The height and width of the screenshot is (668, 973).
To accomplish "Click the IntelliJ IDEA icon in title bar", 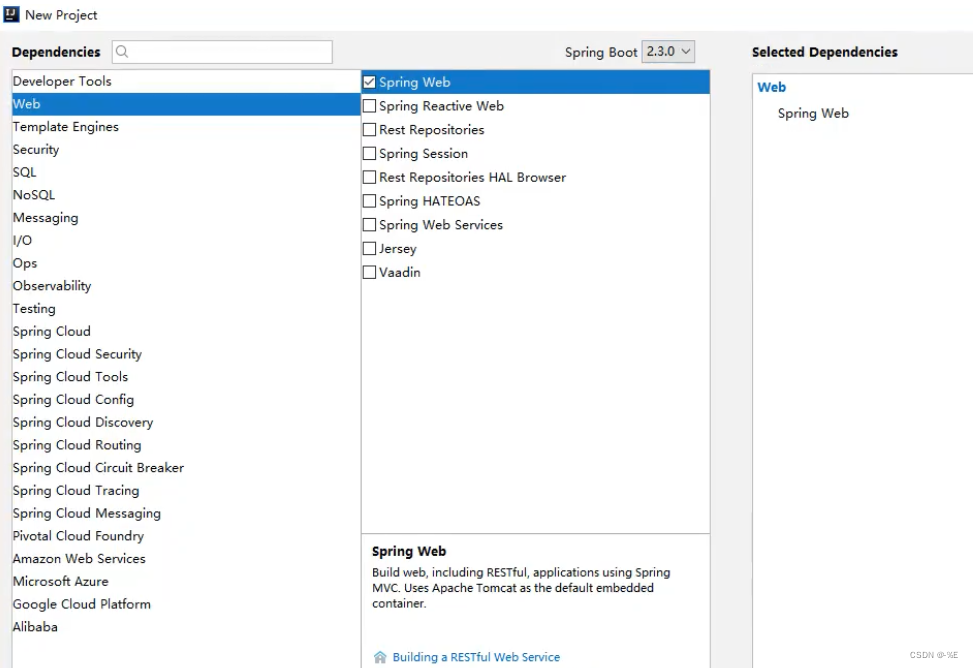I will coord(11,14).
